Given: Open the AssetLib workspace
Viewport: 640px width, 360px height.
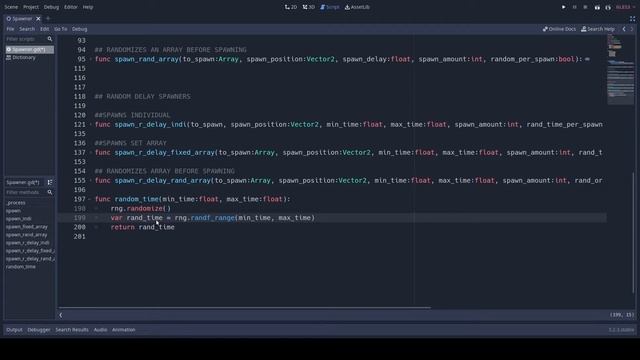Looking at the screenshot, I should pyautogui.click(x=357, y=7).
